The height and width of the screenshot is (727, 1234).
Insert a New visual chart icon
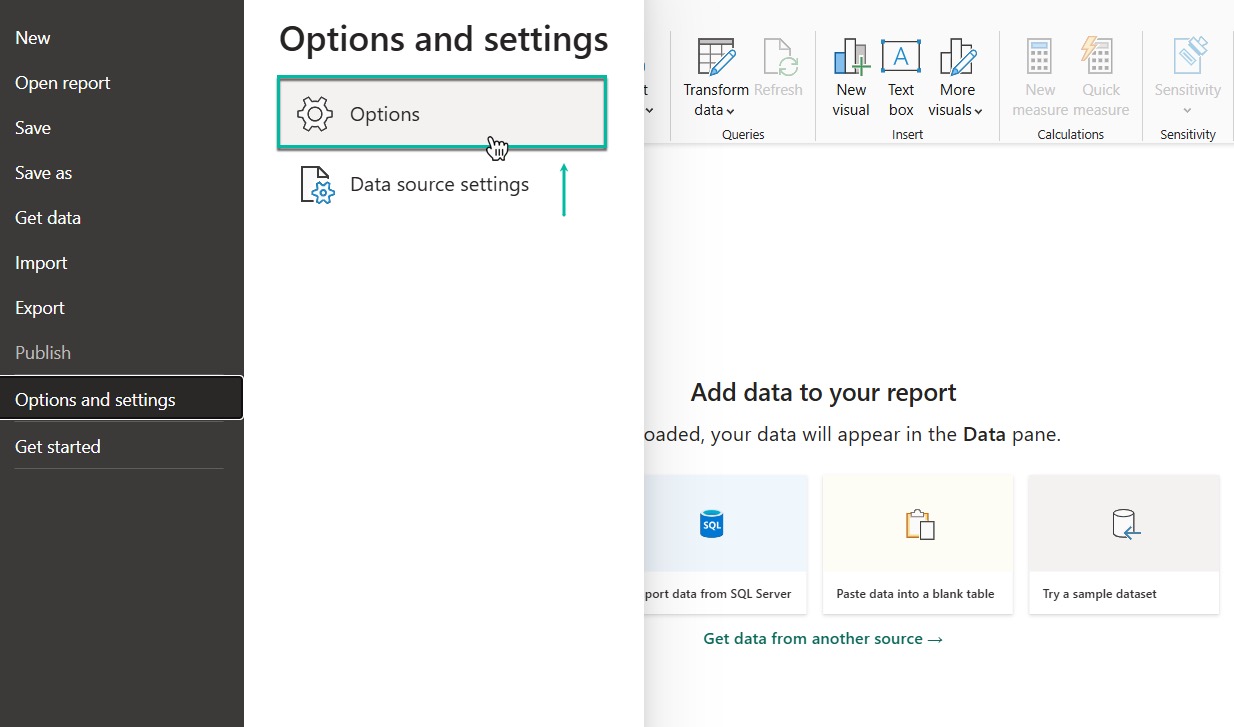point(851,57)
